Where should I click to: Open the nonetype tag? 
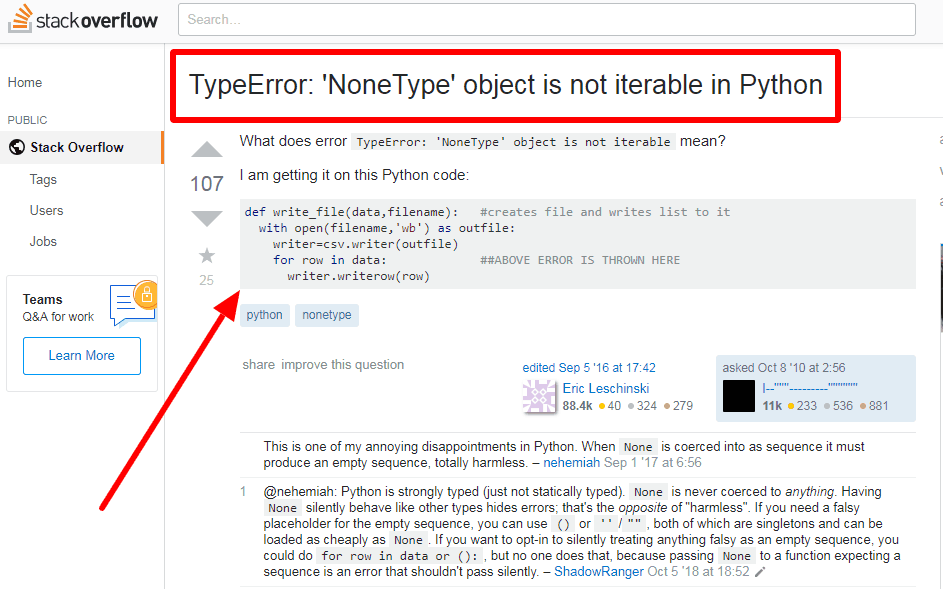tap(327, 315)
